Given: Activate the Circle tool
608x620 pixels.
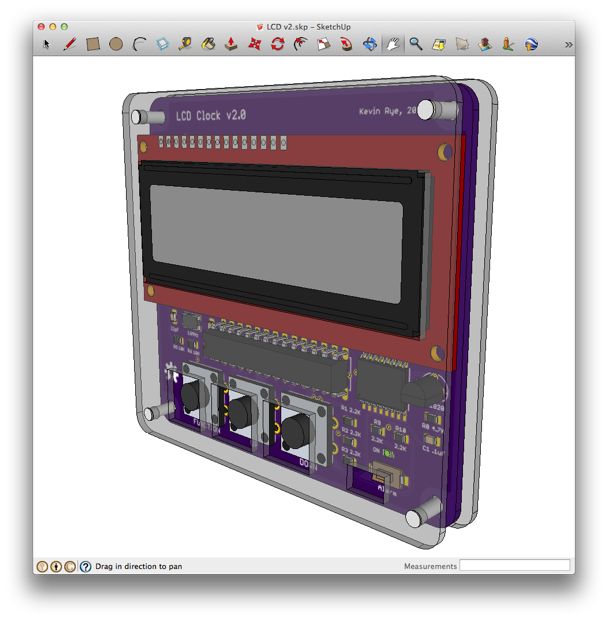Looking at the screenshot, I should tap(116, 44).
